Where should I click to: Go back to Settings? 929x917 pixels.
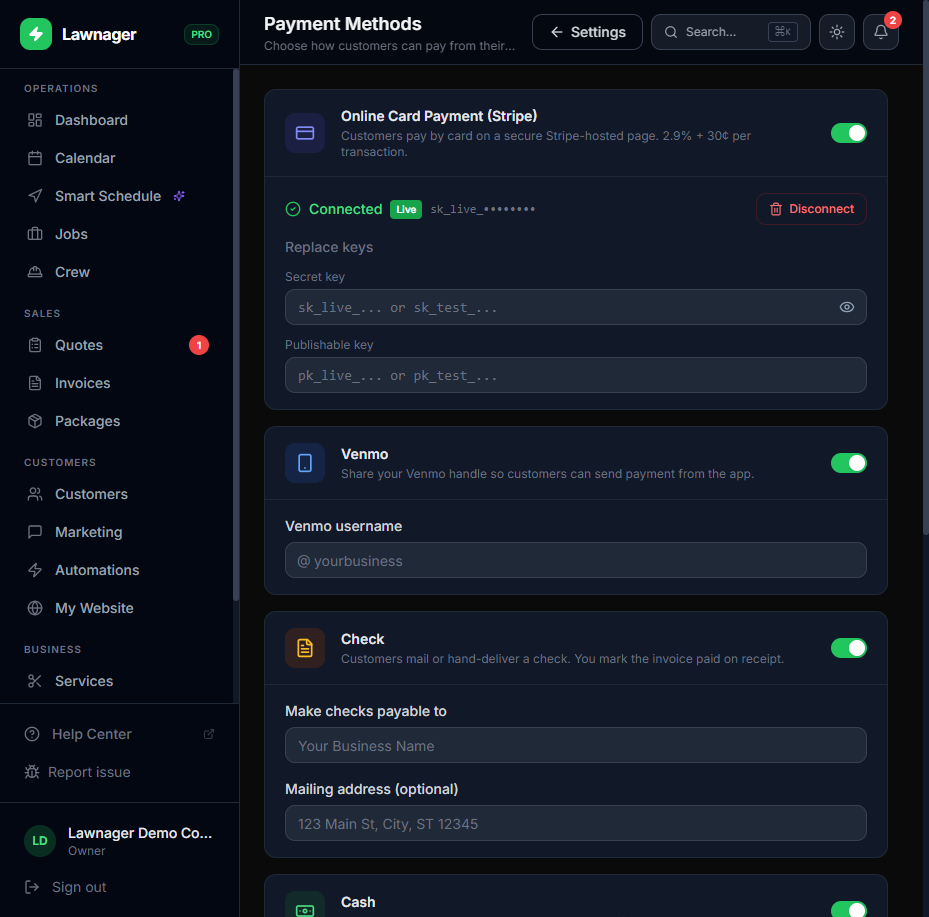587,32
